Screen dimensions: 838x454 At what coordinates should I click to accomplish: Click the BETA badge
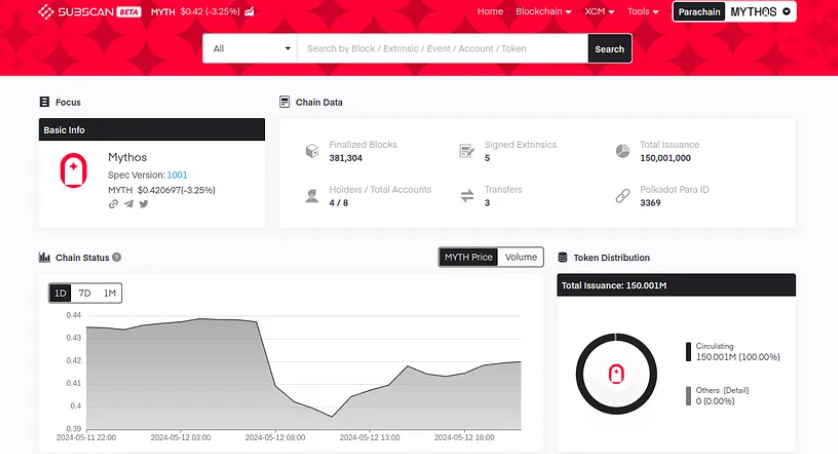129,12
